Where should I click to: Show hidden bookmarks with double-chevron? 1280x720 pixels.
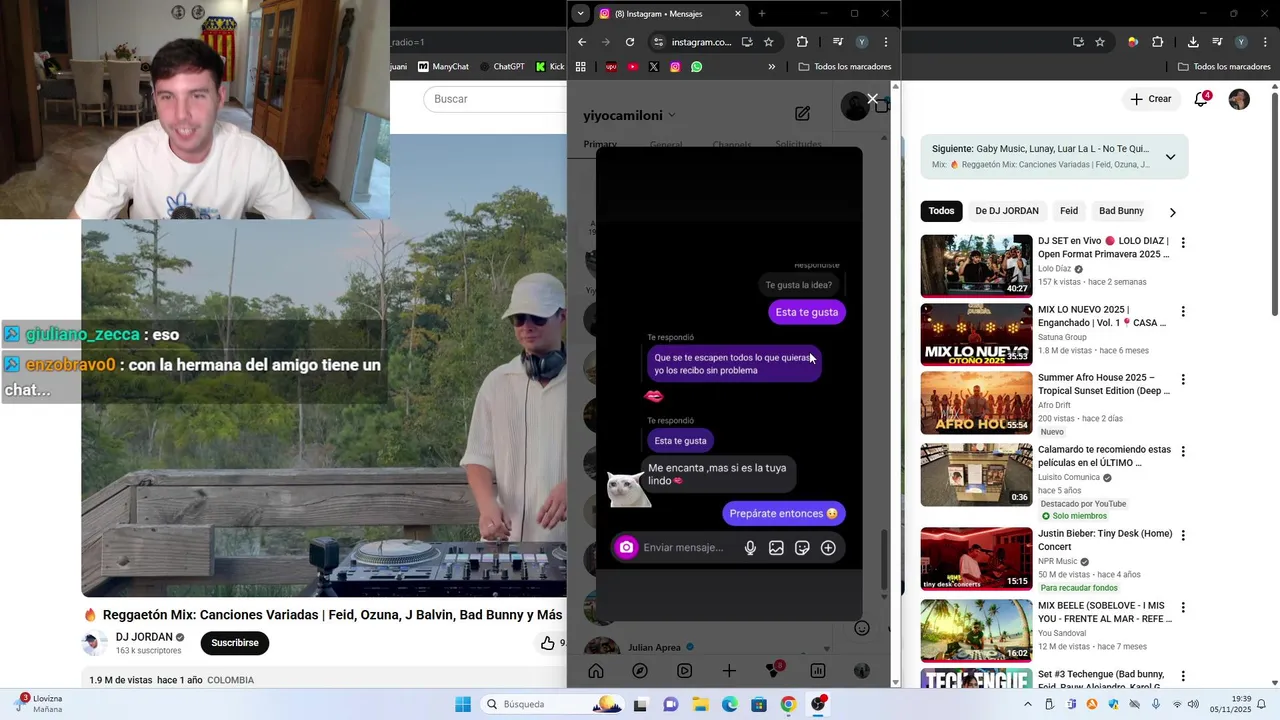click(771, 67)
